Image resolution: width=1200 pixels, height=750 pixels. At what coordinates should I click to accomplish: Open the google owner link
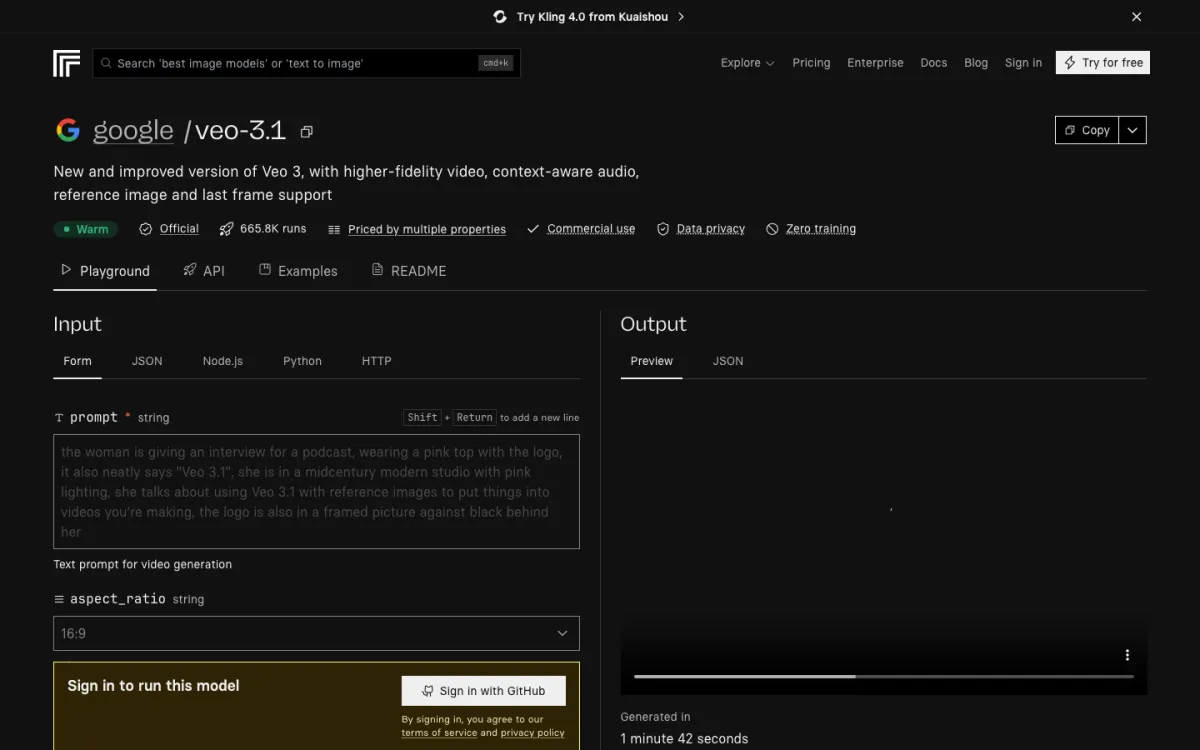(x=133, y=131)
